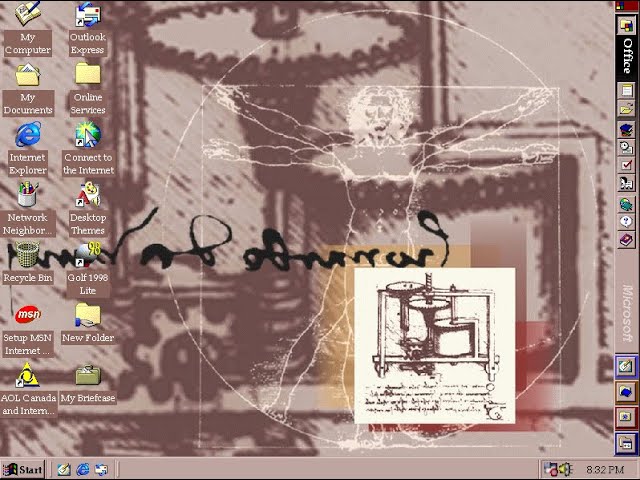Launch Internet Explorer from the desktop
The image size is (640, 480).
27,134
